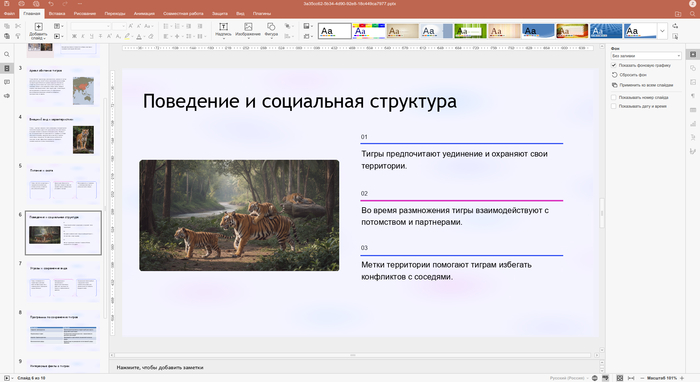Image resolution: width=700 pixels, height=382 pixels.
Task: Open paragraph settings in right sidebar
Action: (693, 96)
